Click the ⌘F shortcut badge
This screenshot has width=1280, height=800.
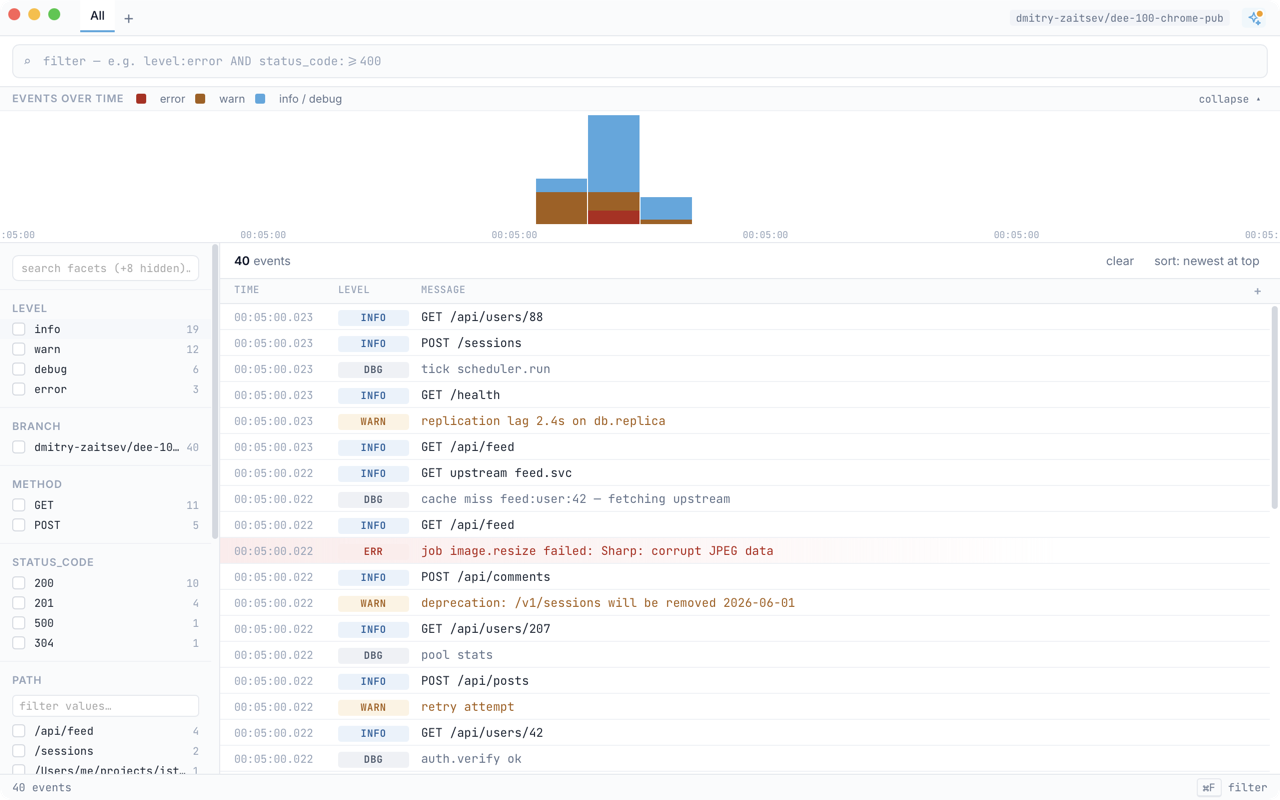(x=1208, y=788)
